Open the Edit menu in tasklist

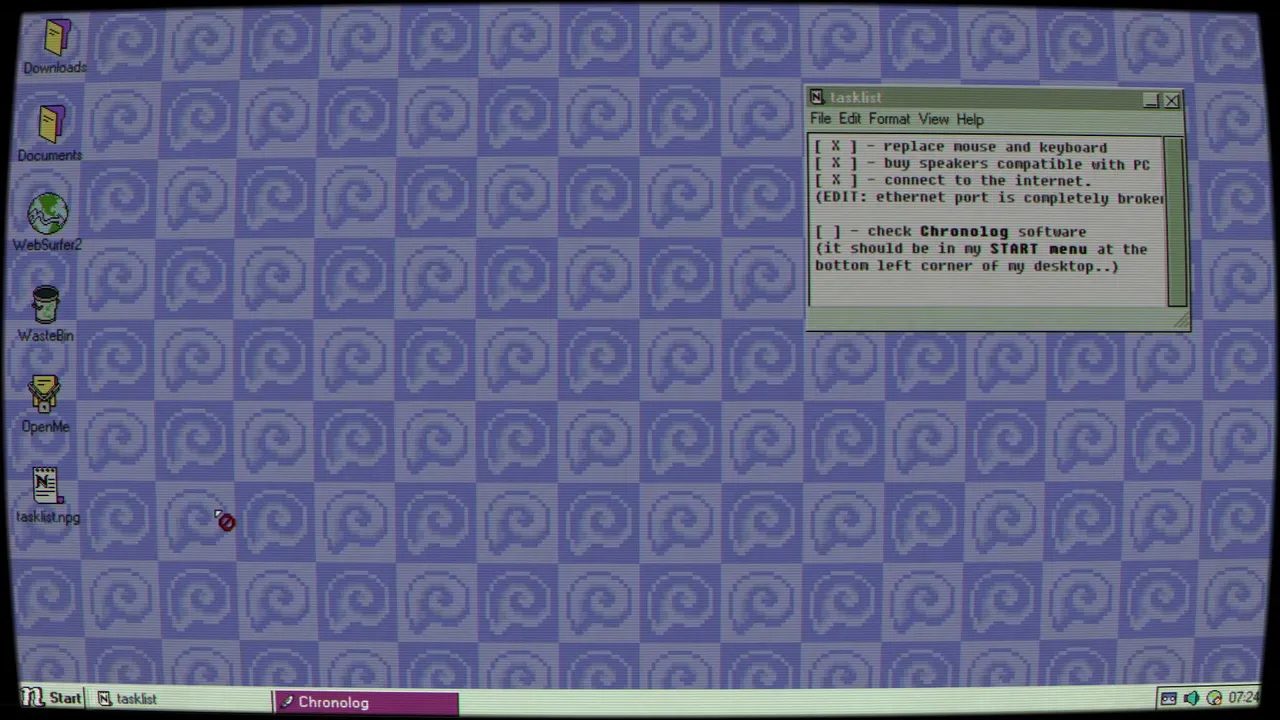coord(849,119)
